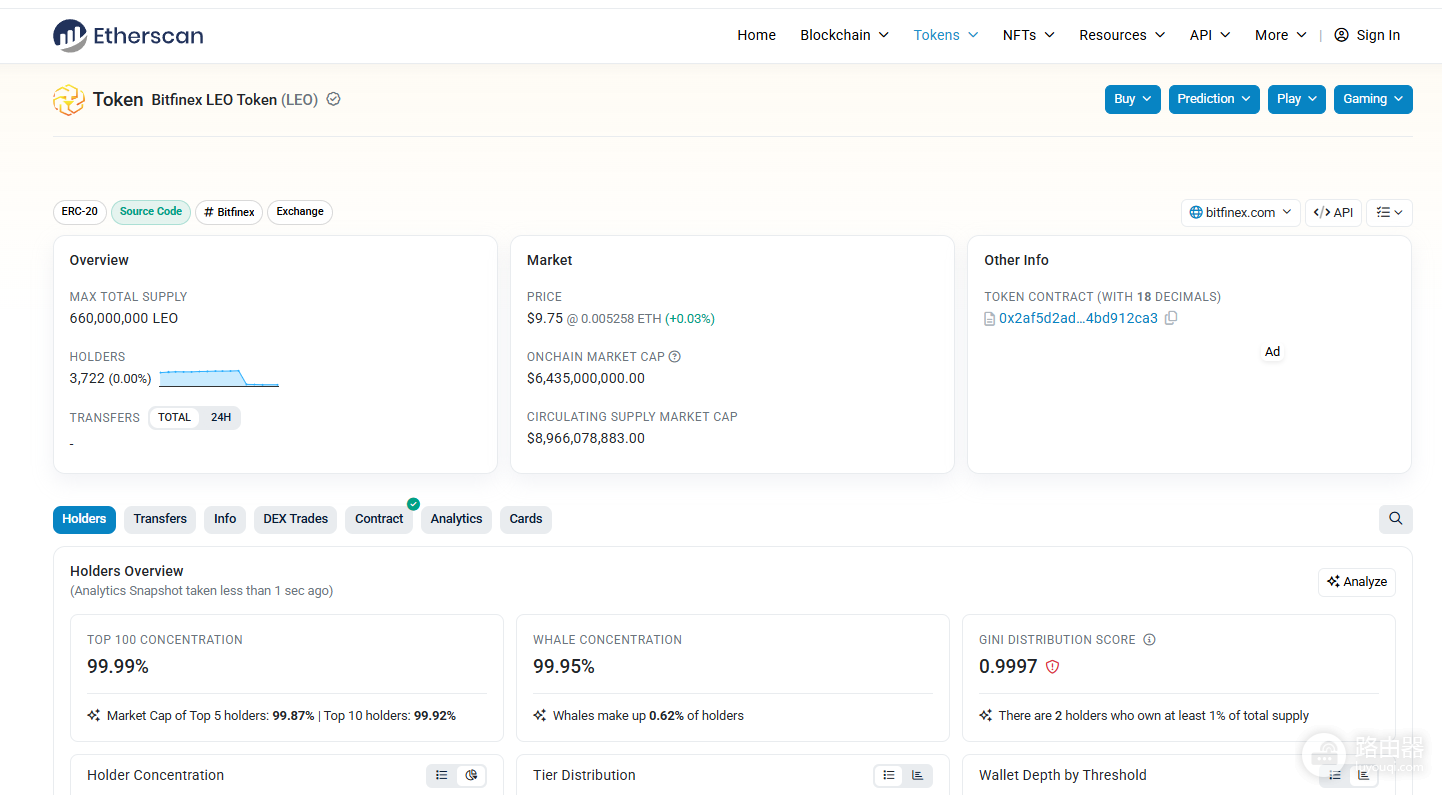Image resolution: width=1442 pixels, height=795 pixels.
Task: Switch to the DEX Trades tab
Action: [296, 519]
